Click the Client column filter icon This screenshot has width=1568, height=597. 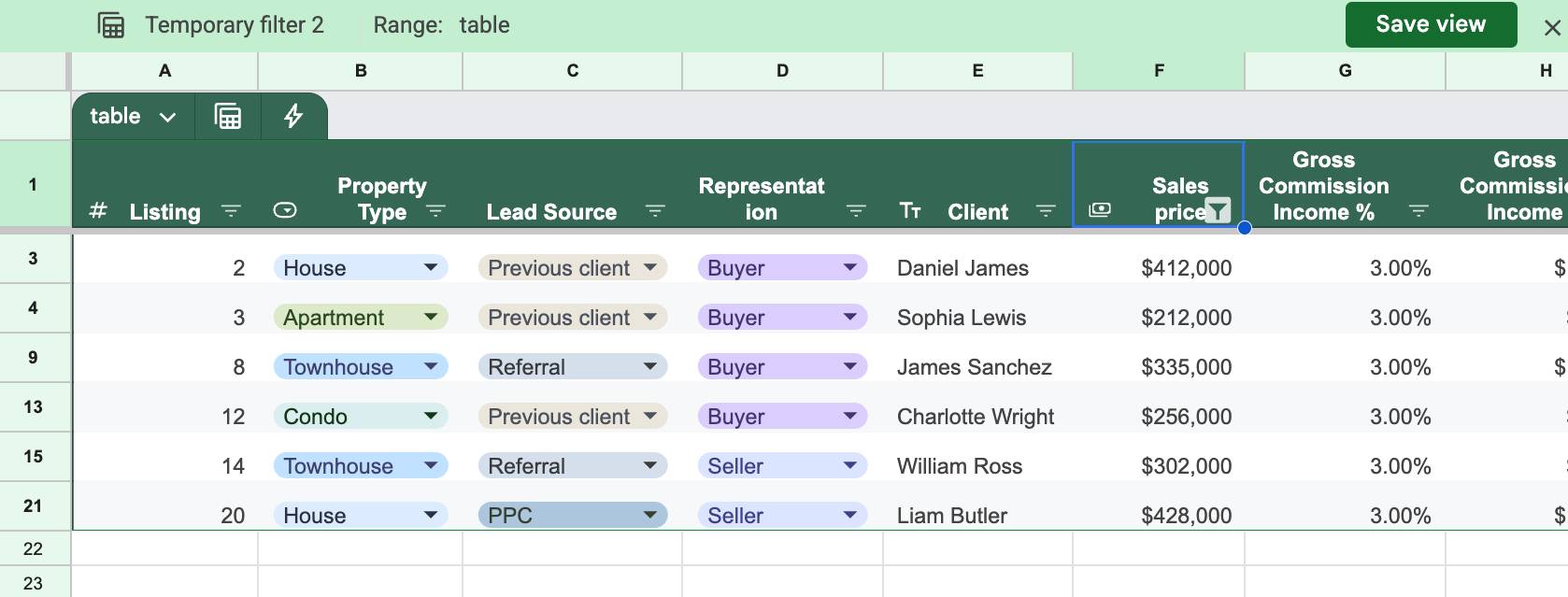click(x=1046, y=212)
